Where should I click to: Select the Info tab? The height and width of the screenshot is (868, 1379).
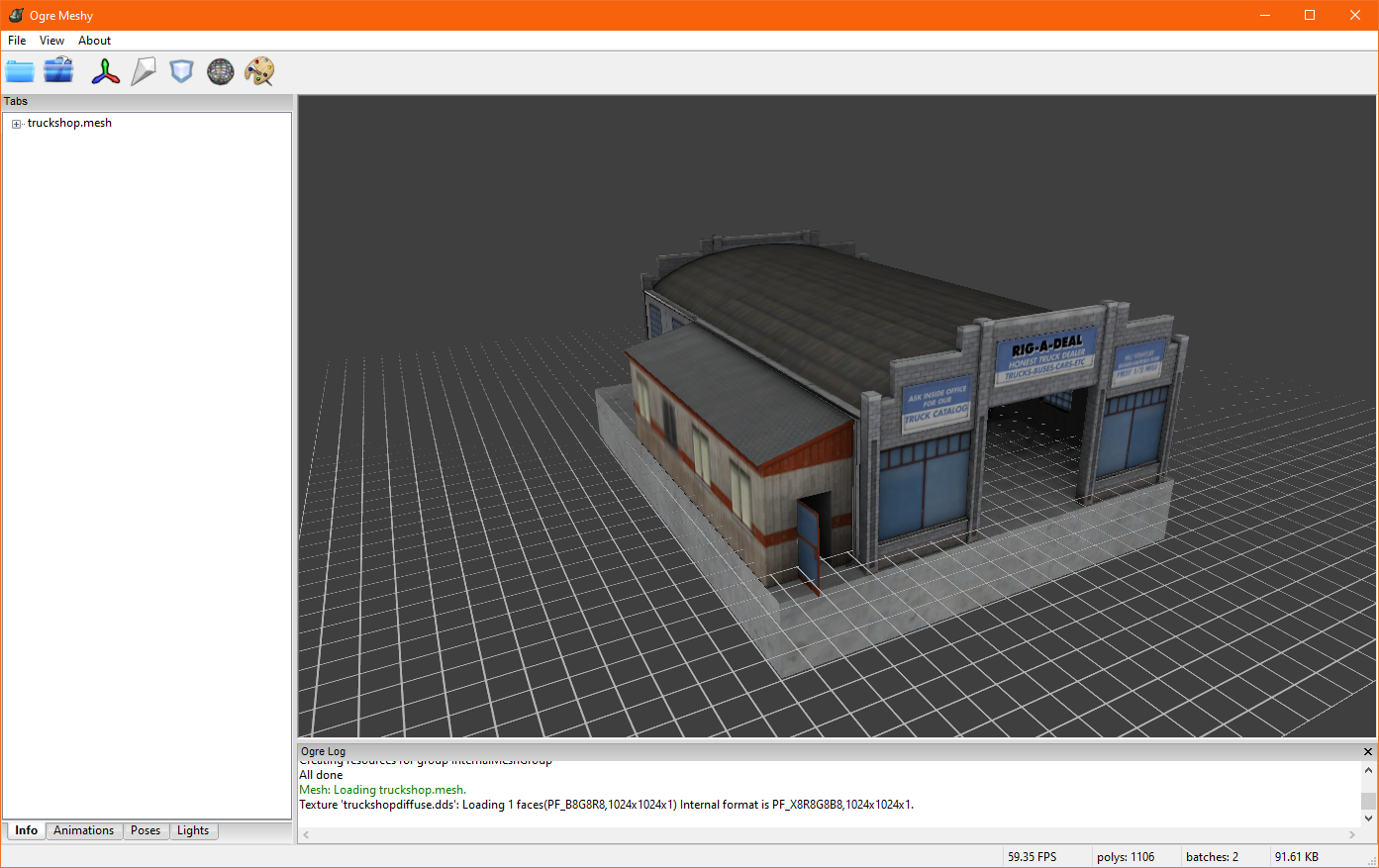point(27,830)
